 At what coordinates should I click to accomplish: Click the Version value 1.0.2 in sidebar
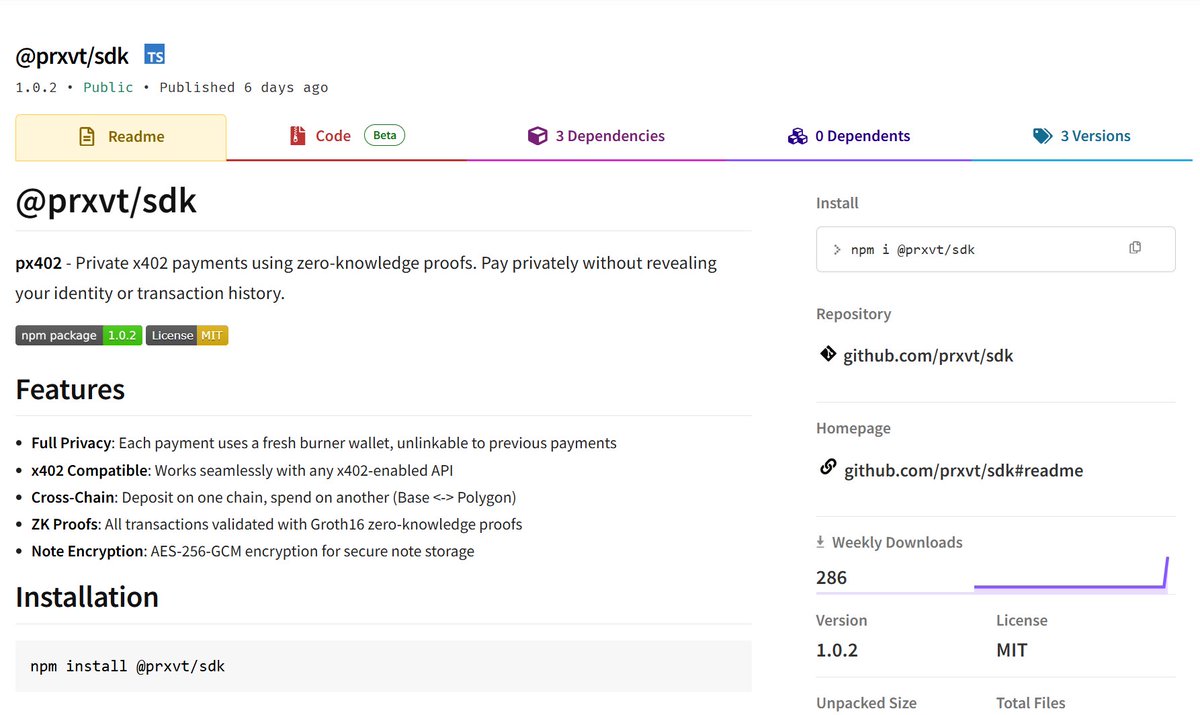(x=837, y=650)
